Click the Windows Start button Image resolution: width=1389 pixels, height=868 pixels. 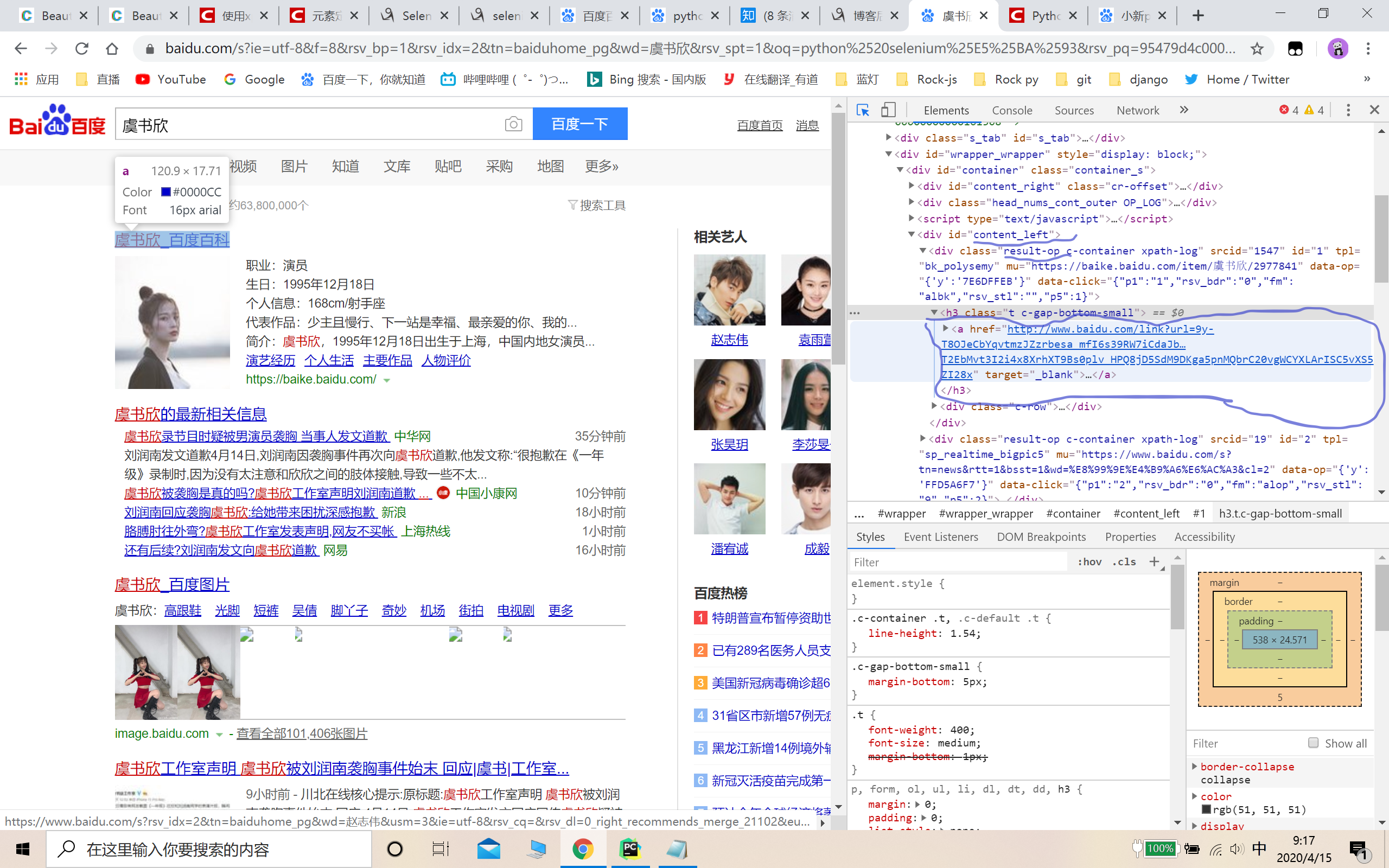pos(22,848)
